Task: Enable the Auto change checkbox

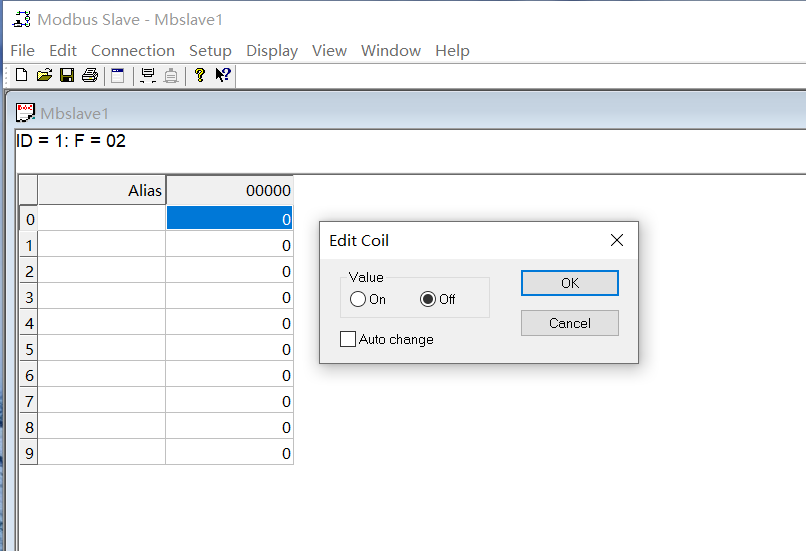Action: (x=348, y=339)
